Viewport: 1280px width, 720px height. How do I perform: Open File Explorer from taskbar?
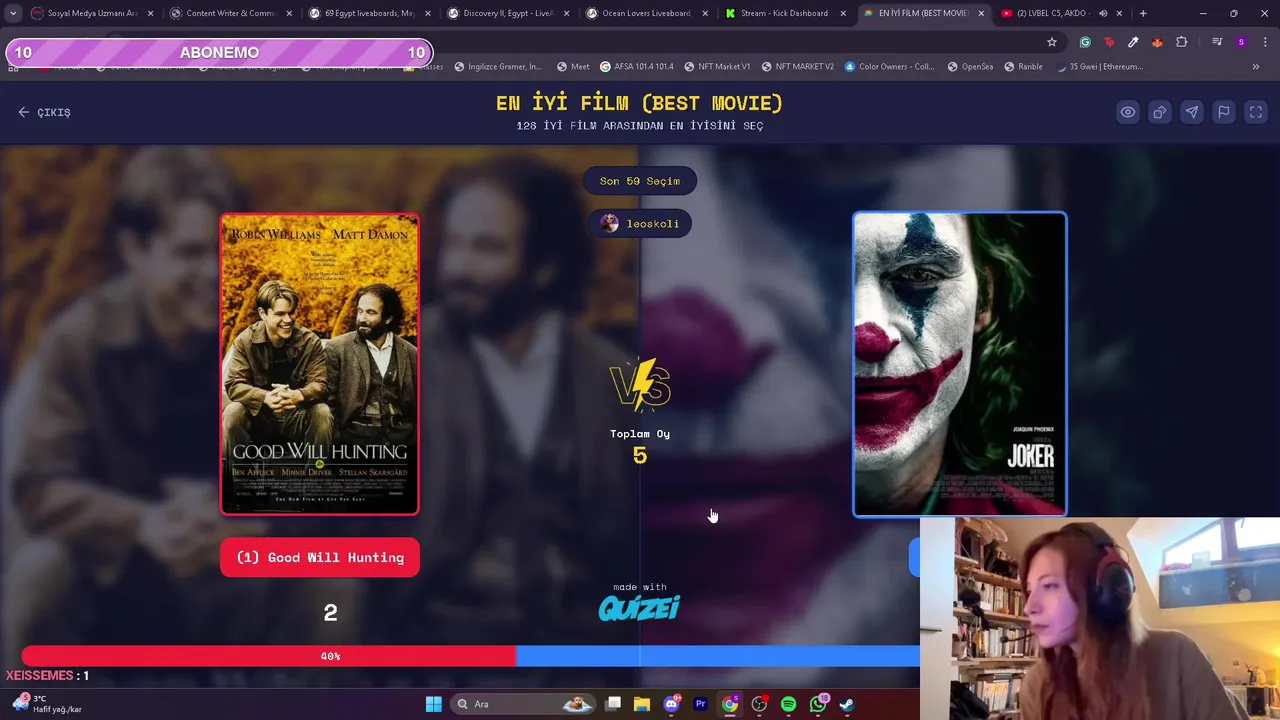tap(642, 704)
